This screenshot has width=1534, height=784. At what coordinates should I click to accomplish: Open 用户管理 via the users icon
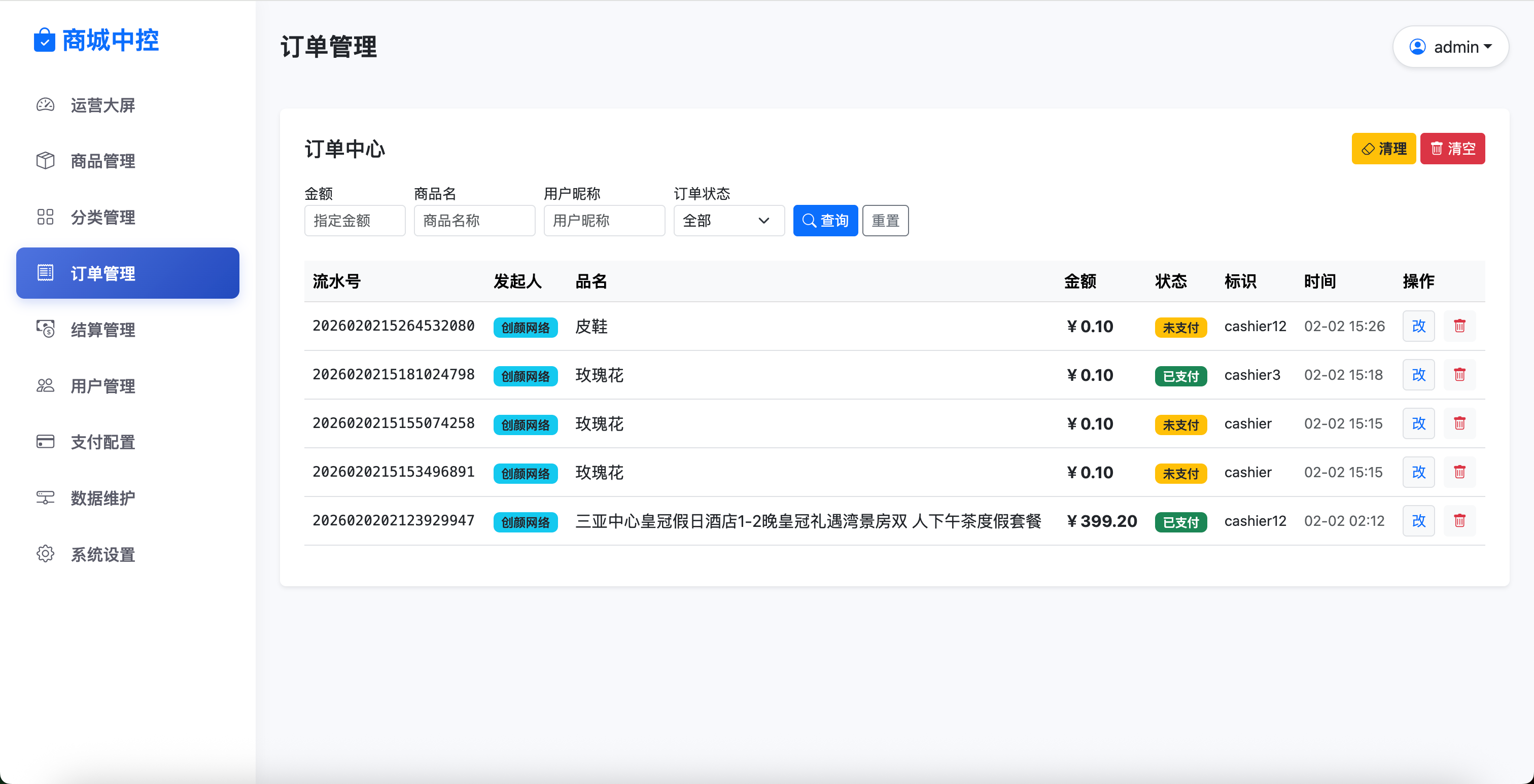(45, 385)
